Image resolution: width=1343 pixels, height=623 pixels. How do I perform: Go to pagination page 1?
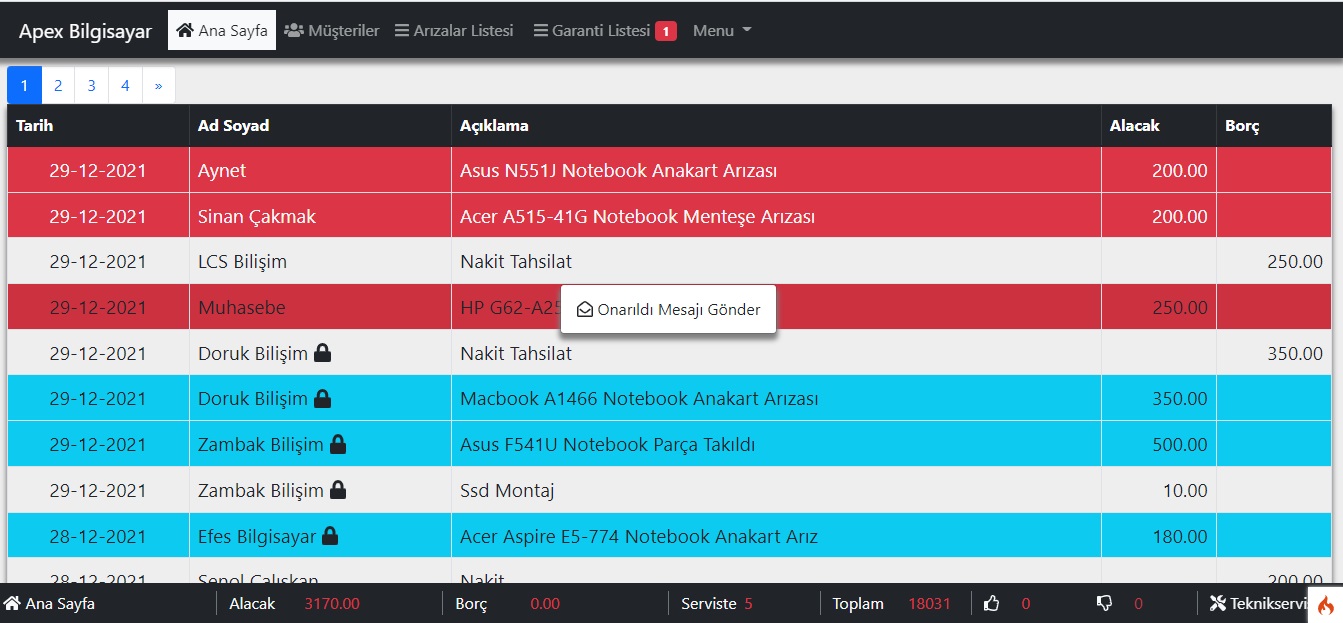click(24, 85)
